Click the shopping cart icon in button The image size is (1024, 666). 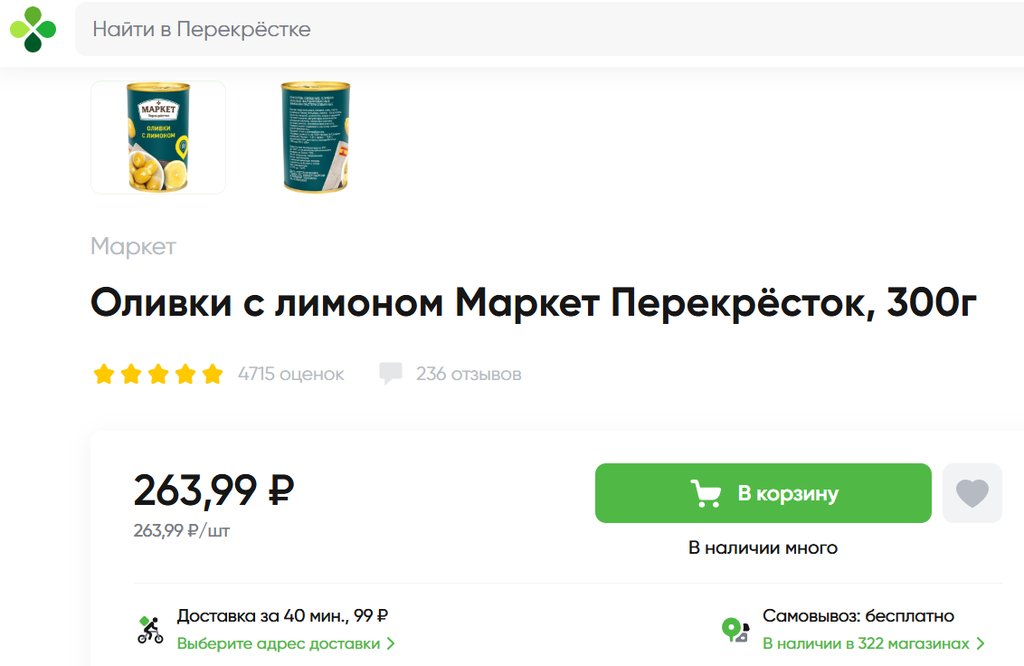706,493
